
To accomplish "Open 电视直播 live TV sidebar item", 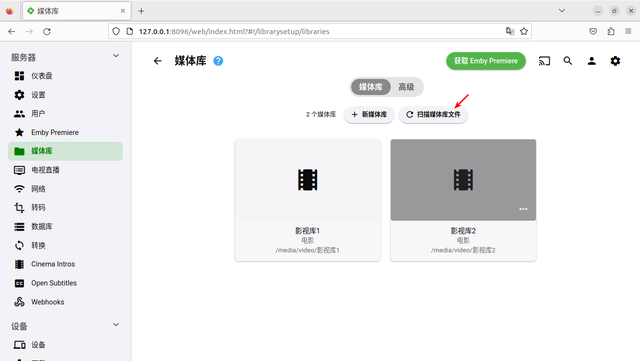I will tap(65, 170).
